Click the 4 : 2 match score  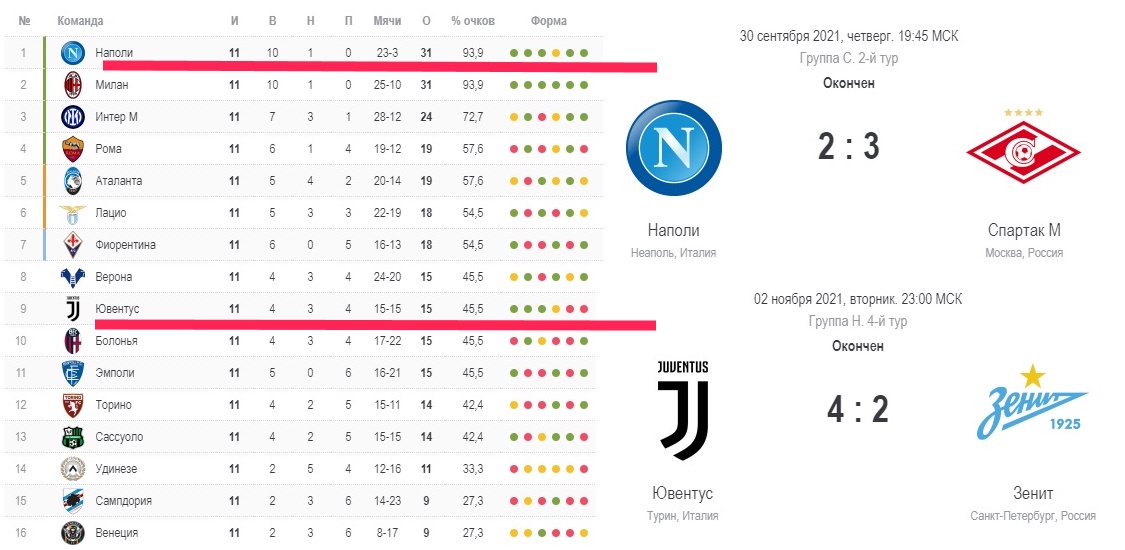click(858, 409)
